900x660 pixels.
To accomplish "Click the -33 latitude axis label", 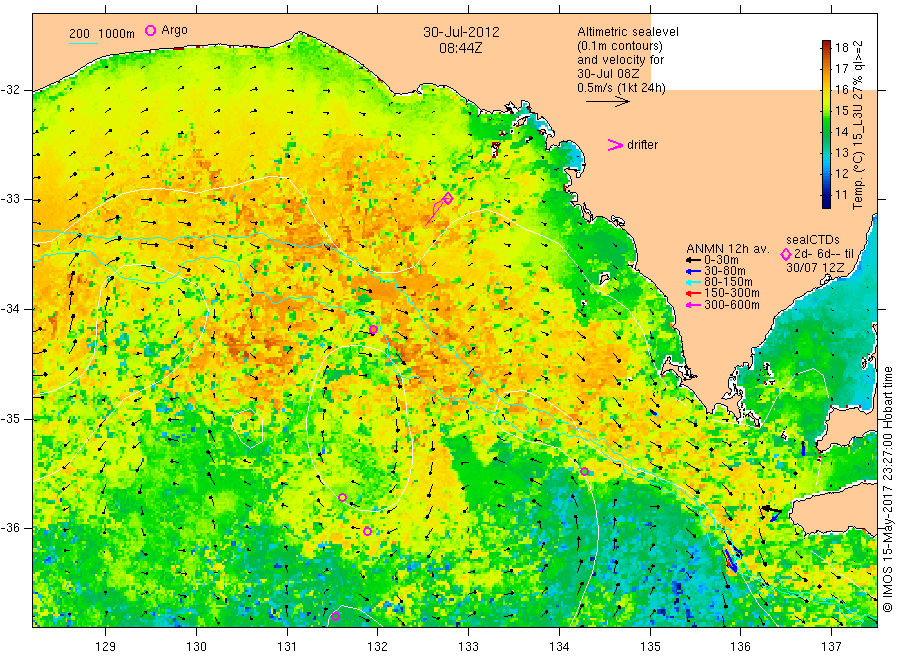I will point(10,199).
